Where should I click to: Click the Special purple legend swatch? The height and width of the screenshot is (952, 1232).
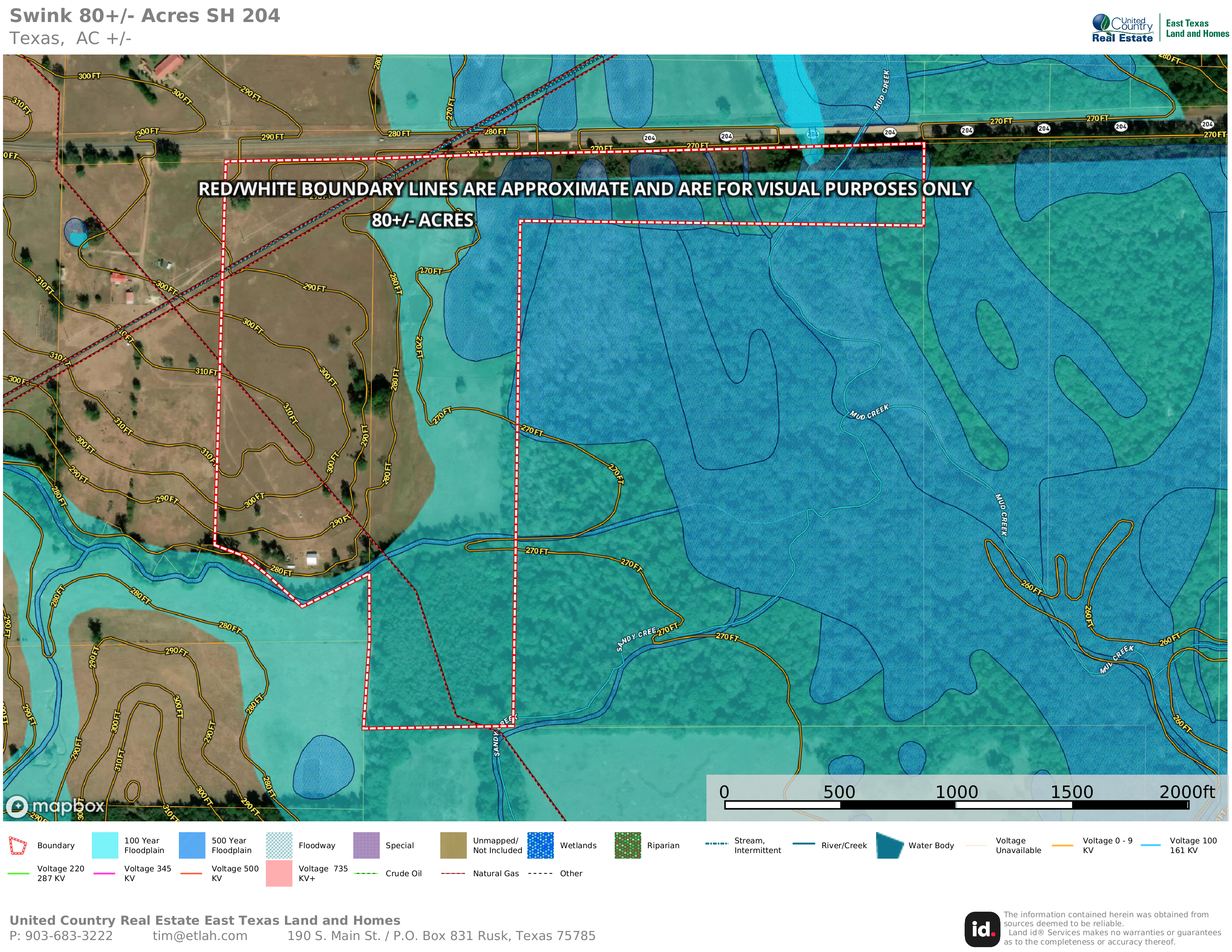tap(366, 845)
